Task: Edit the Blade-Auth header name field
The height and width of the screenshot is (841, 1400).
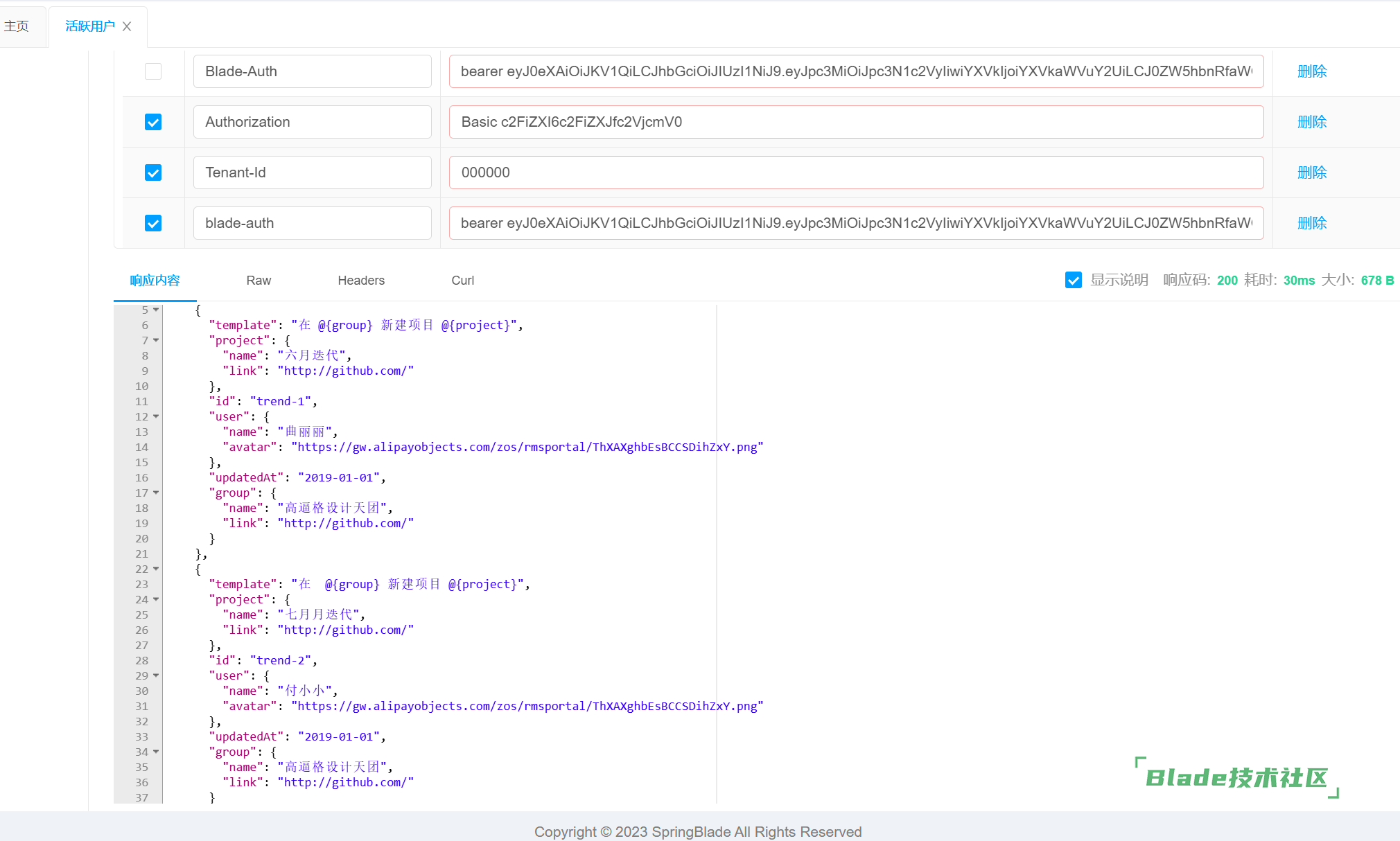Action: [313, 71]
